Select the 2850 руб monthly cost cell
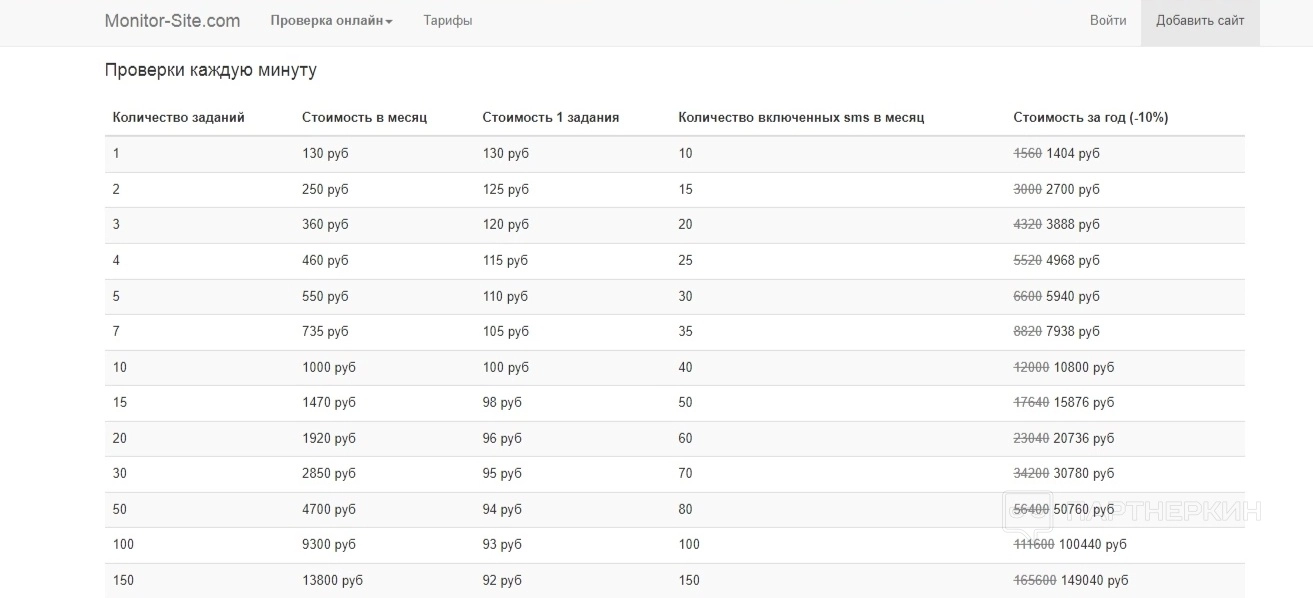The width and height of the screenshot is (1313, 598). coord(328,474)
